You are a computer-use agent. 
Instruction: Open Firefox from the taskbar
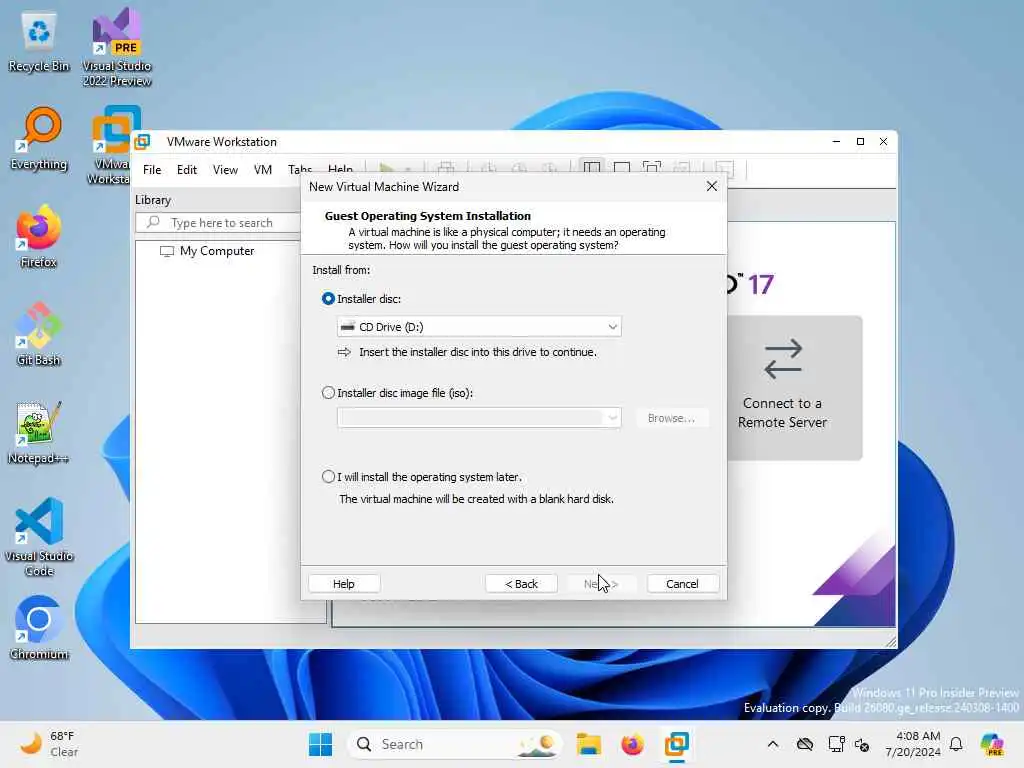coord(632,744)
